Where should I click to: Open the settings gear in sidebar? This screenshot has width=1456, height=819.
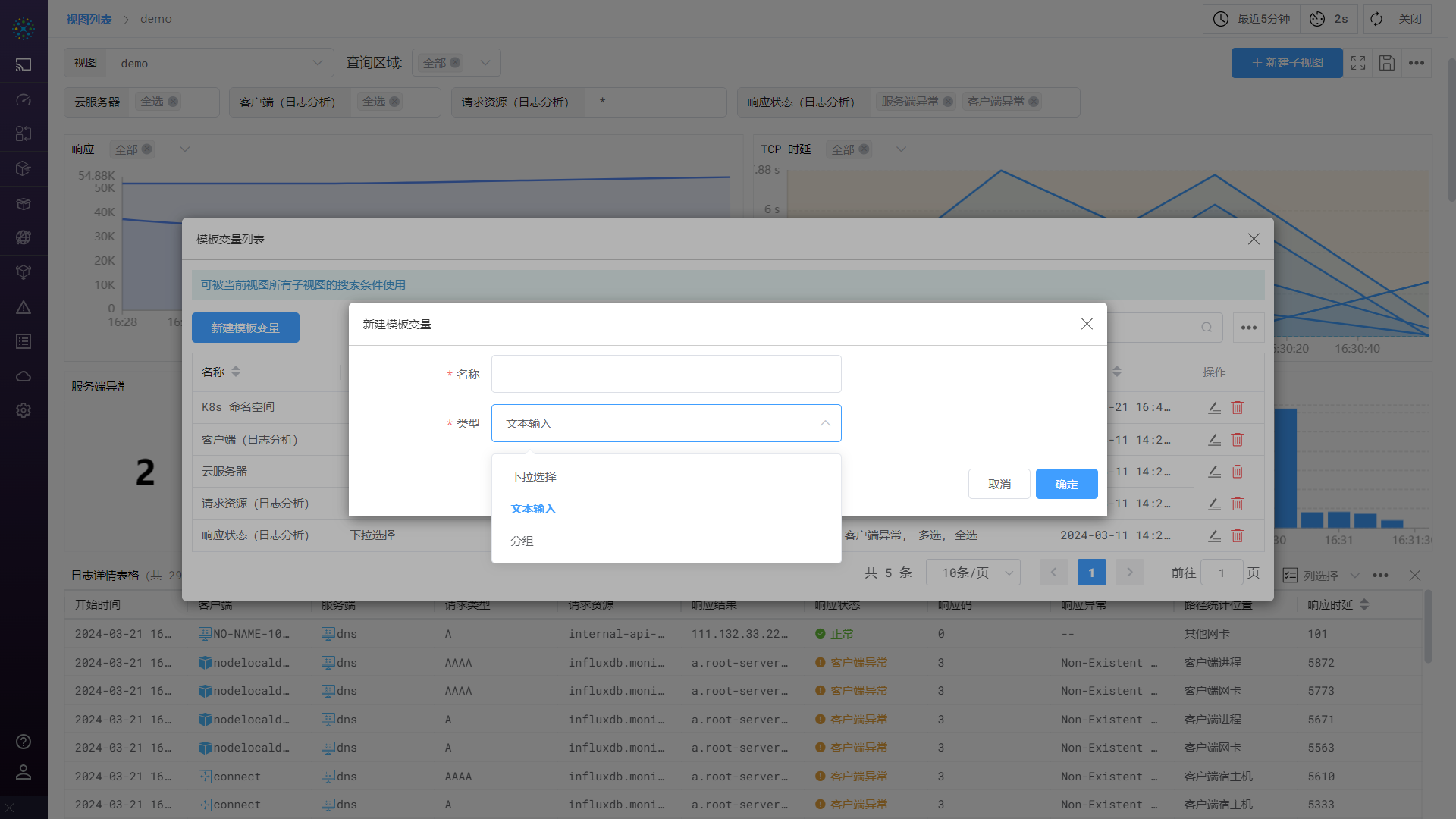coord(24,410)
